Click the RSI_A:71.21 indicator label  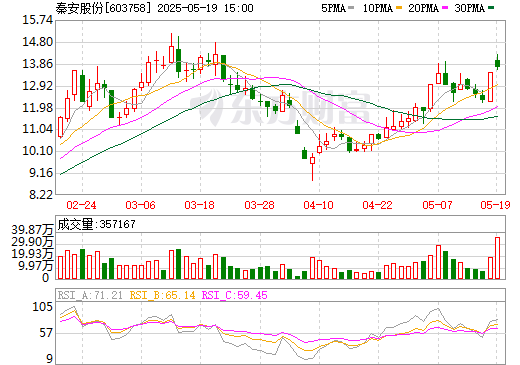90,295
